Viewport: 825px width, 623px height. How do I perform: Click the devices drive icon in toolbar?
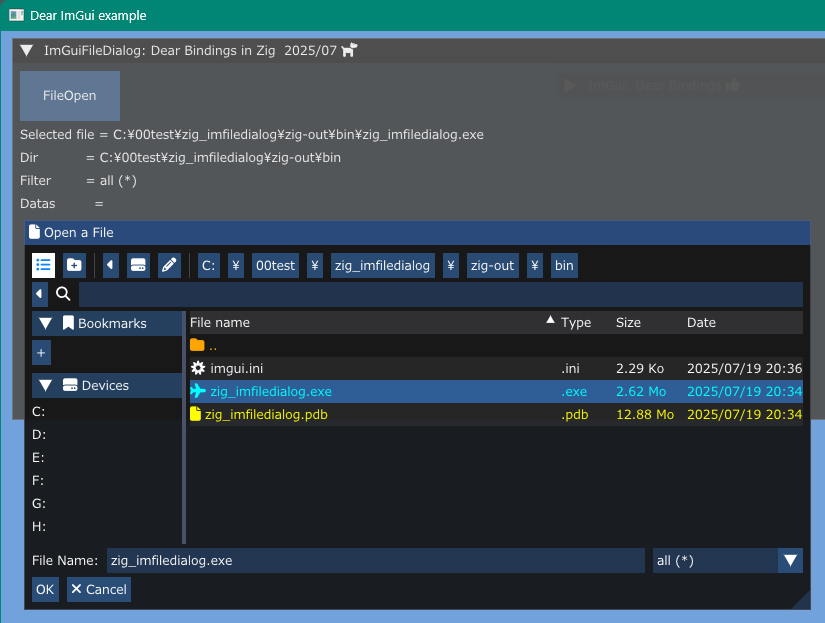[x=138, y=265]
